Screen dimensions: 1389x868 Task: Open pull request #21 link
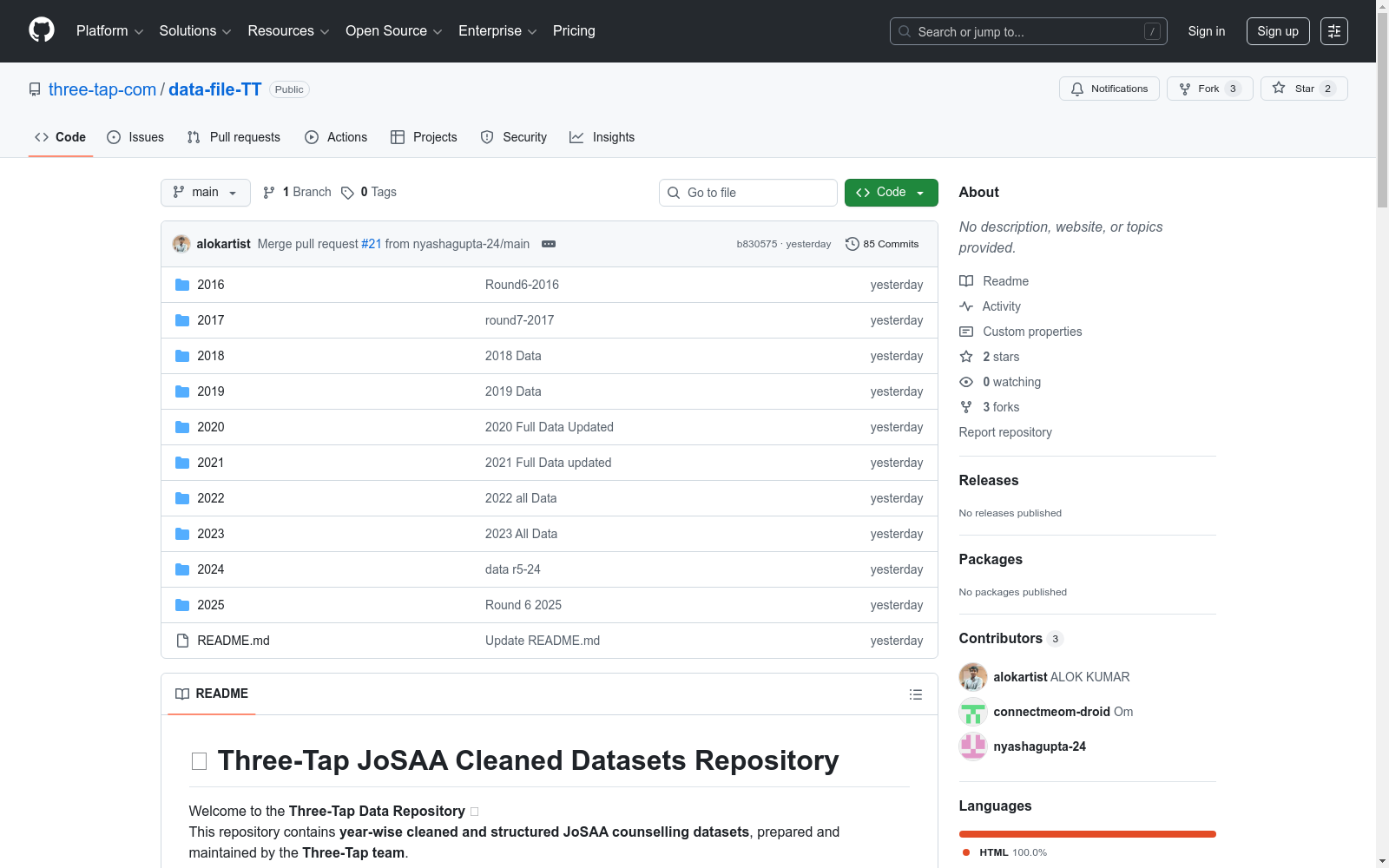[372, 244]
